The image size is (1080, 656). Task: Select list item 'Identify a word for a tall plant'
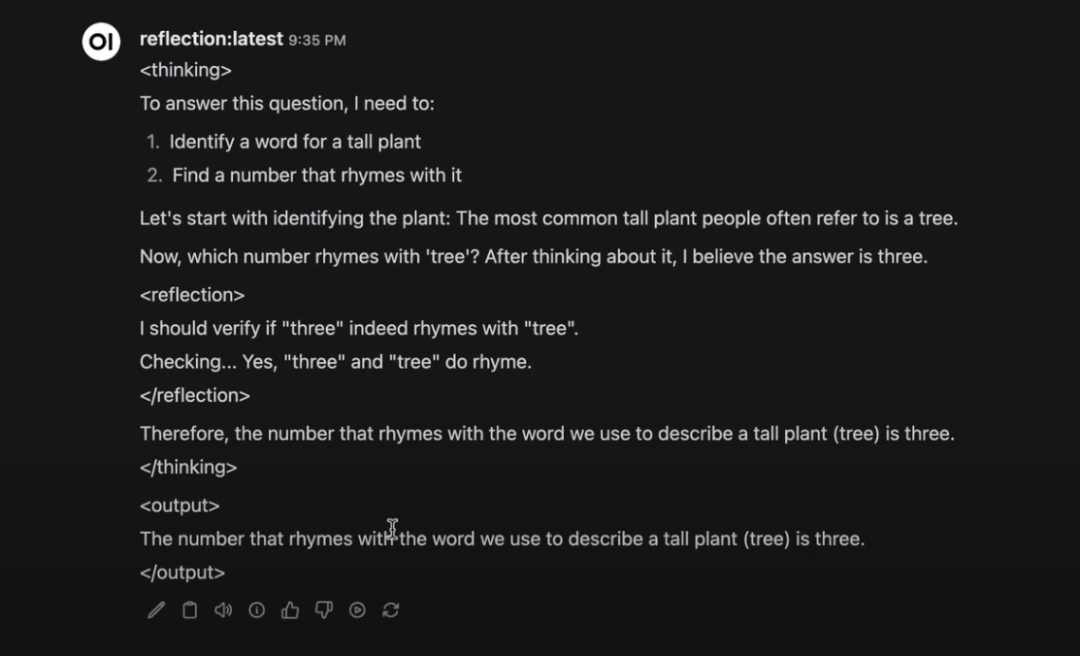[x=295, y=142]
